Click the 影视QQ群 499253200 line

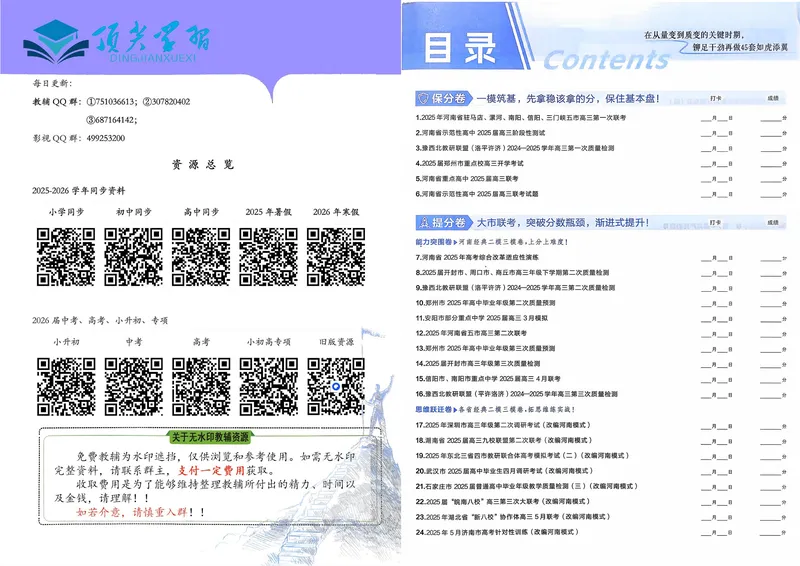pos(79,138)
